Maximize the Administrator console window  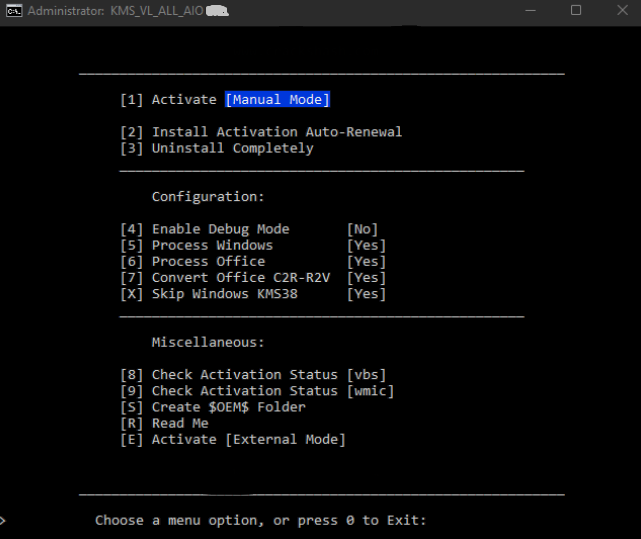tap(575, 10)
